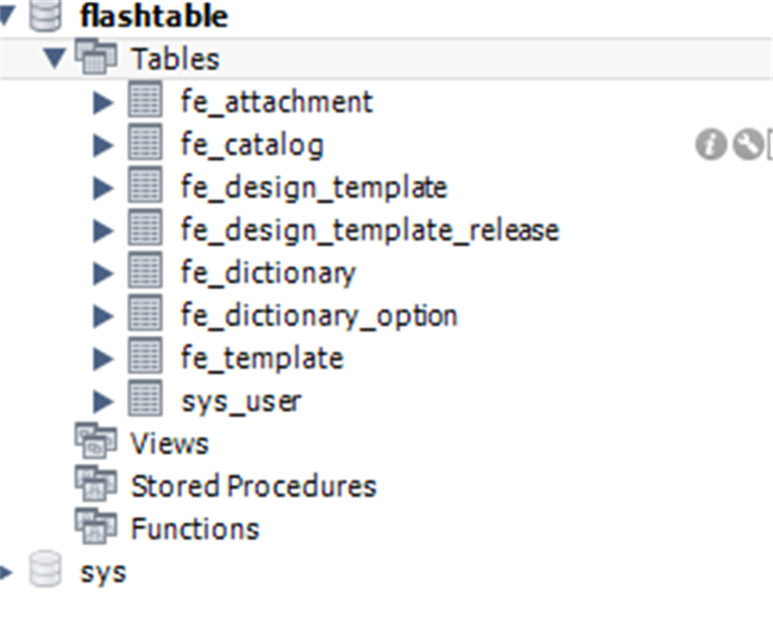Click the Functions folder icon
The width and height of the screenshot is (773, 630).
[x=96, y=526]
